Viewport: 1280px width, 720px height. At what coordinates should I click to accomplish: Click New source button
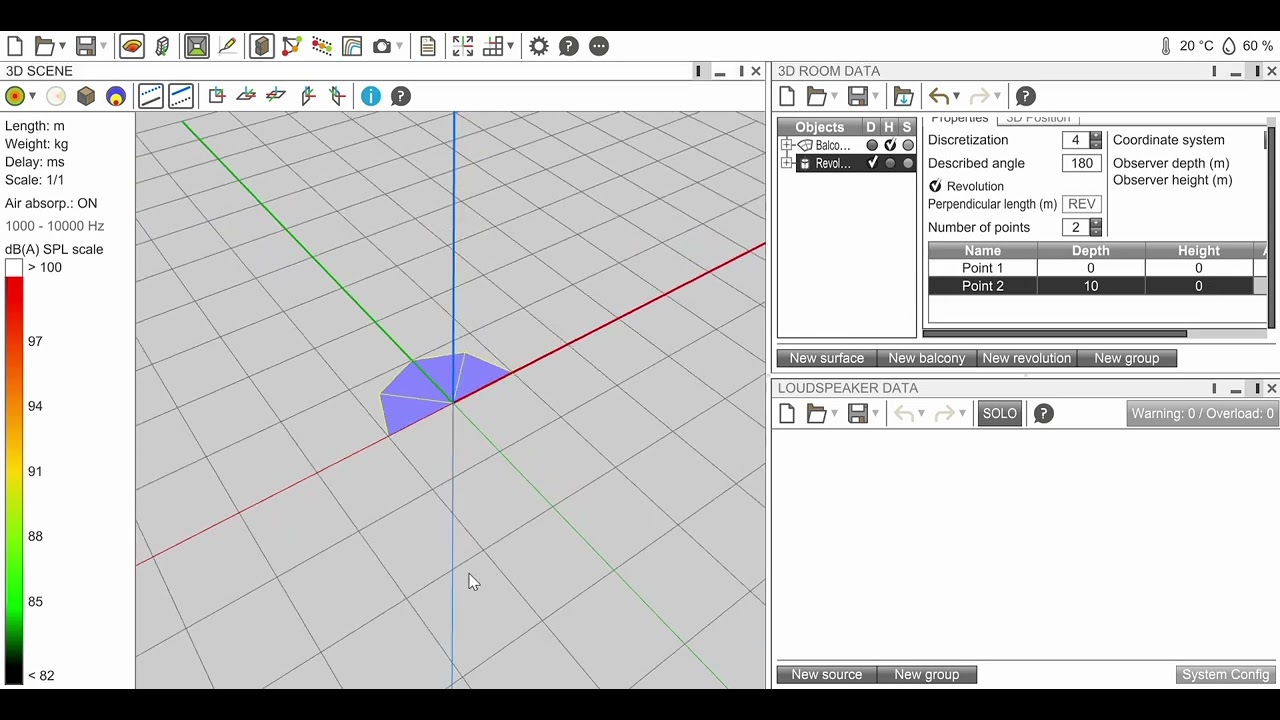point(827,675)
